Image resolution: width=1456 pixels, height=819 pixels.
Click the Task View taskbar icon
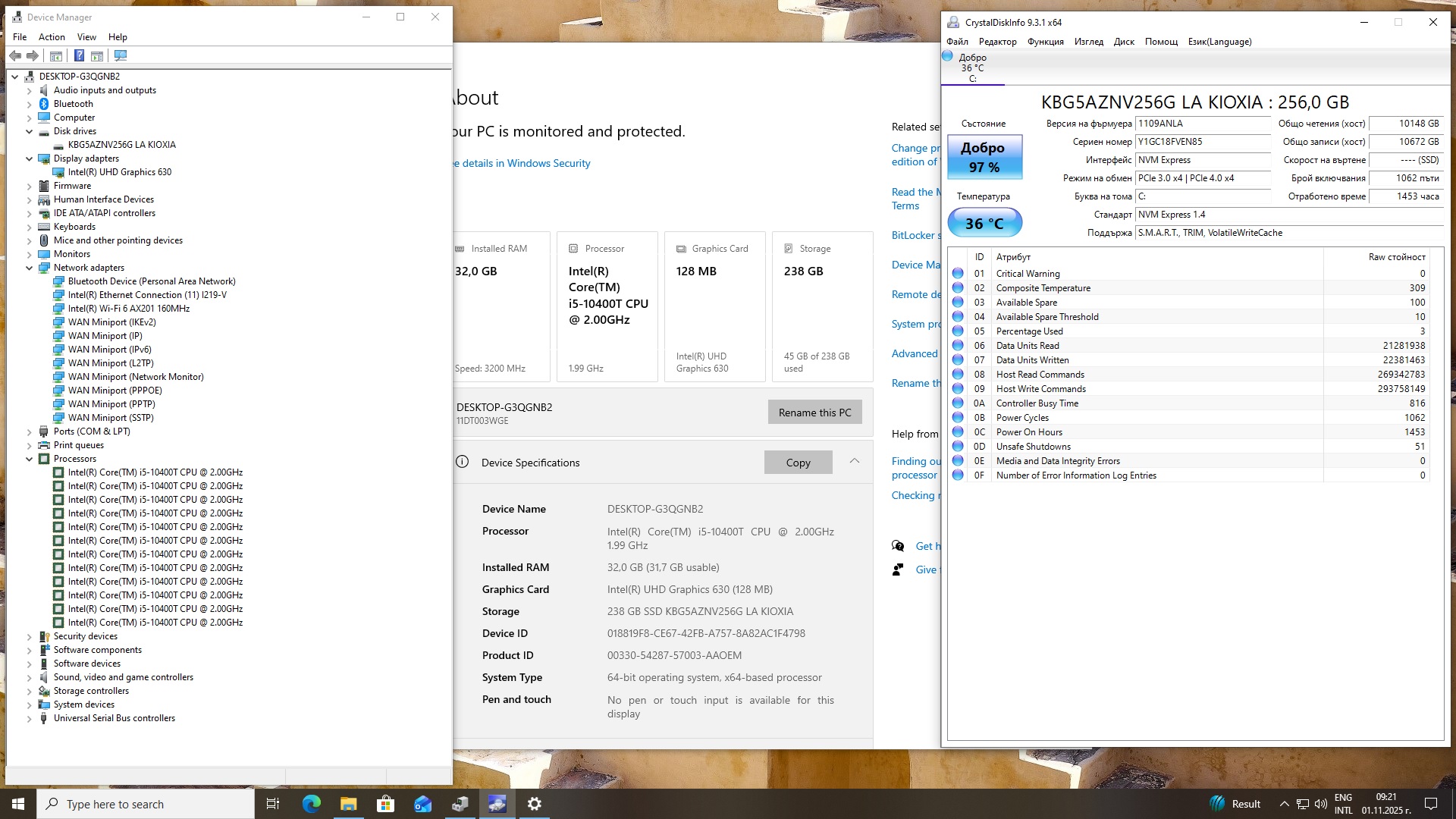(273, 804)
